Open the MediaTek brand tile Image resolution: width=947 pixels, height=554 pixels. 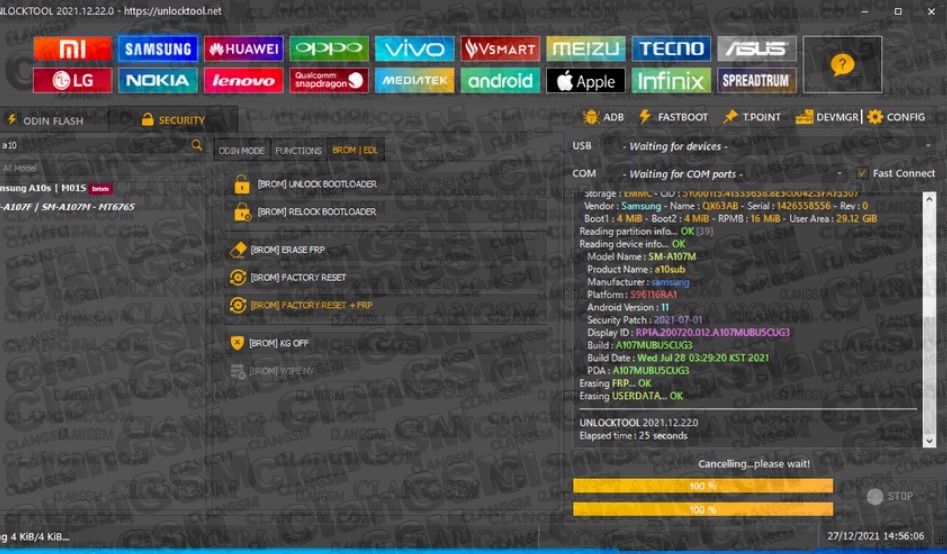coord(414,80)
